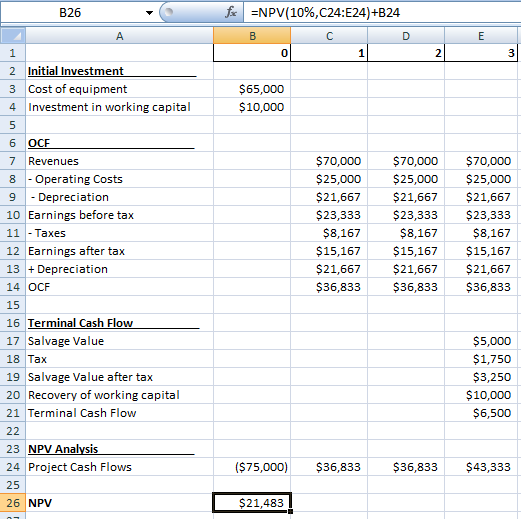Select year 2 Operating Costs $25,000 cell

pos(406,179)
